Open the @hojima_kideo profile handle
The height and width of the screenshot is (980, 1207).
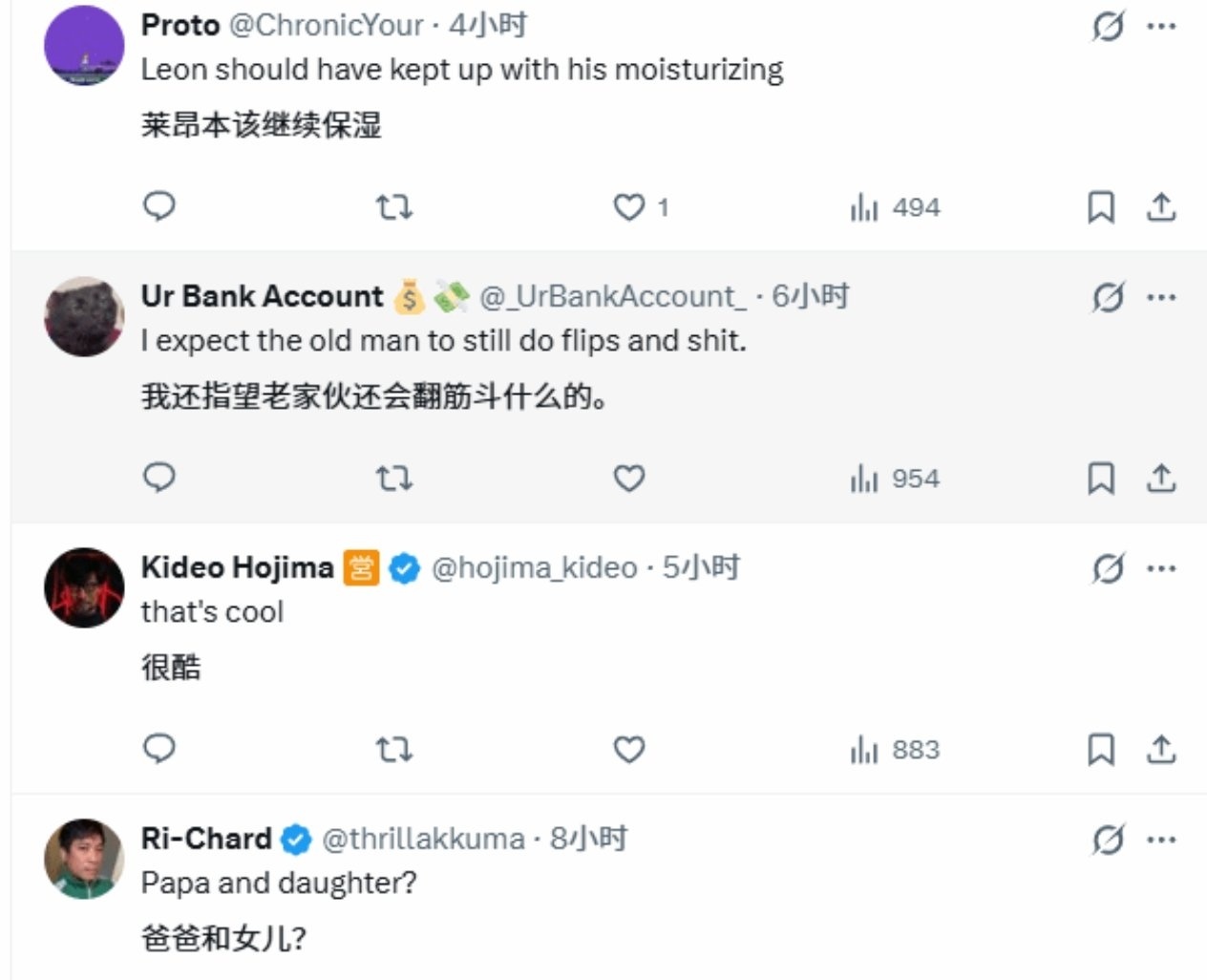point(534,568)
